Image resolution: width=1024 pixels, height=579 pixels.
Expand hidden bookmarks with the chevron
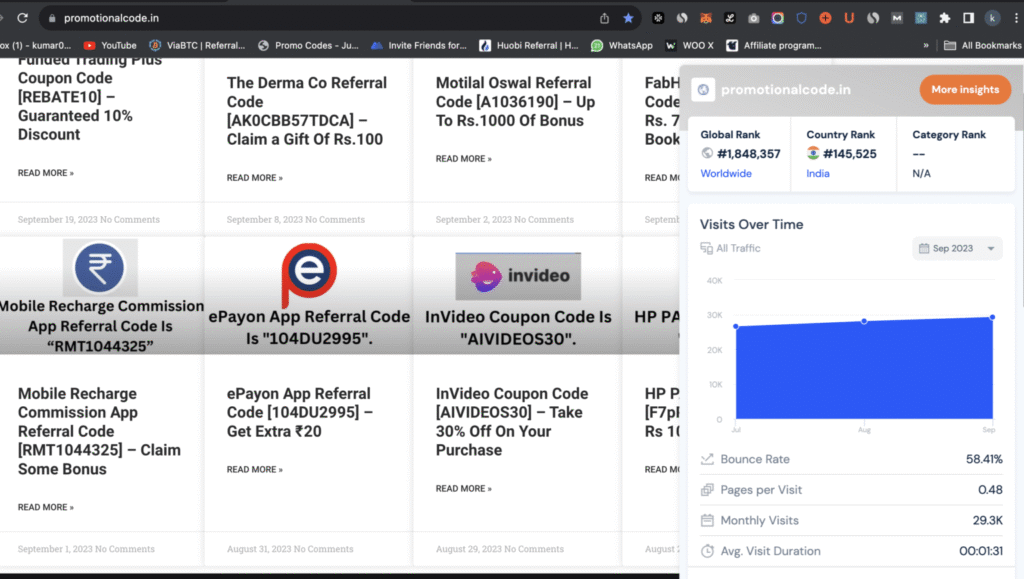[x=926, y=45]
